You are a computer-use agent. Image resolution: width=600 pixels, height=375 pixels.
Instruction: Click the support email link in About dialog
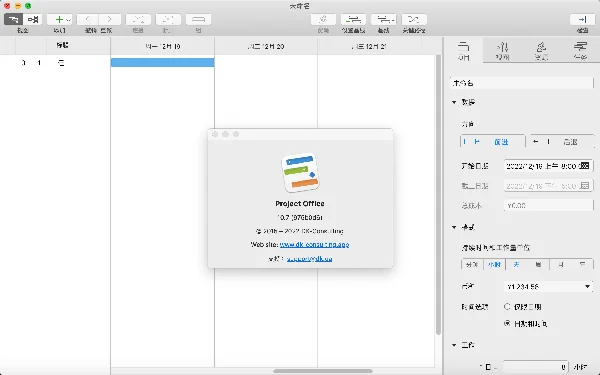309,259
